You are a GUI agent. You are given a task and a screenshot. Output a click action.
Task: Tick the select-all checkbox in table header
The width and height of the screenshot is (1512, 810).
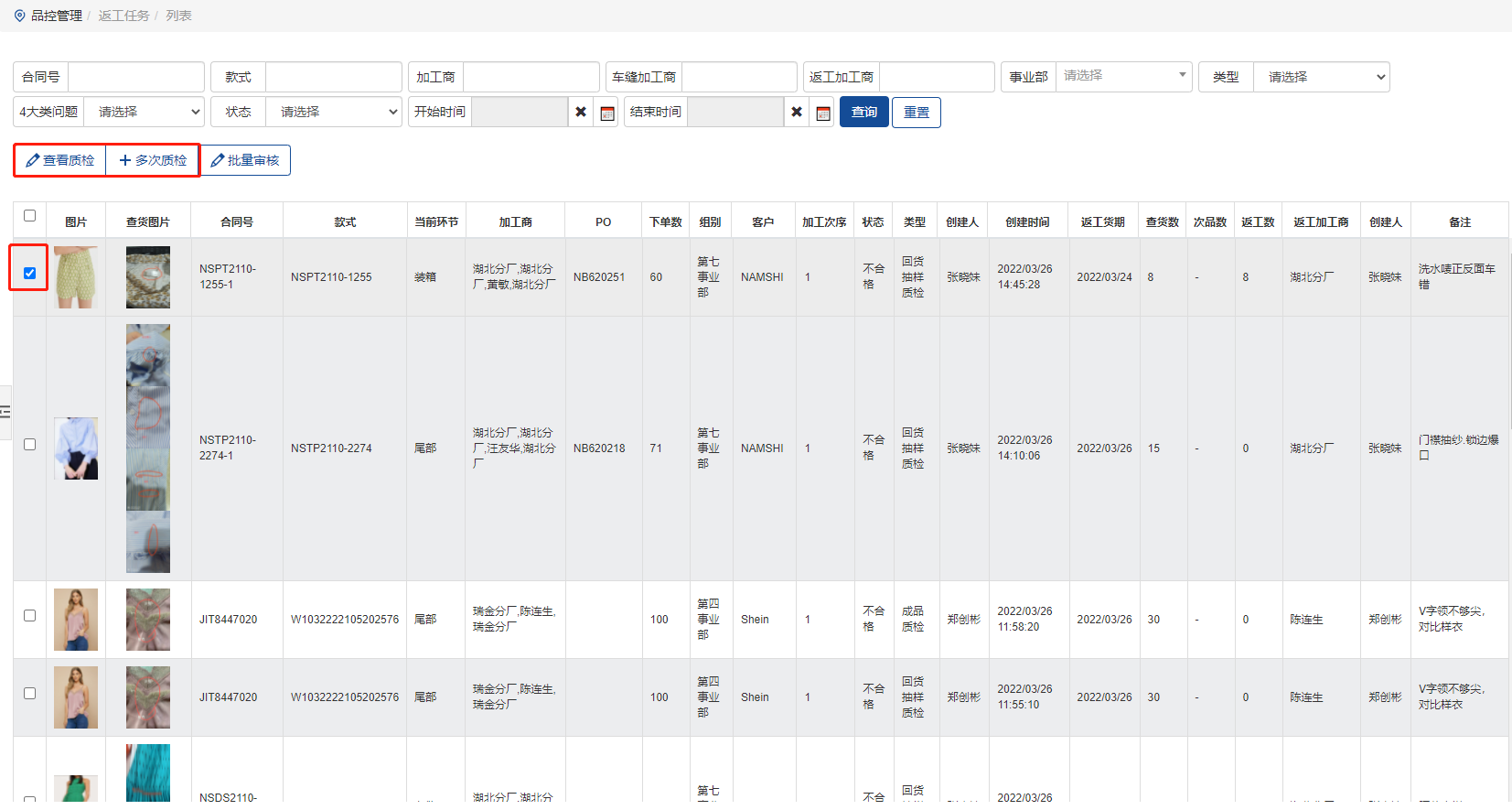pos(29,216)
